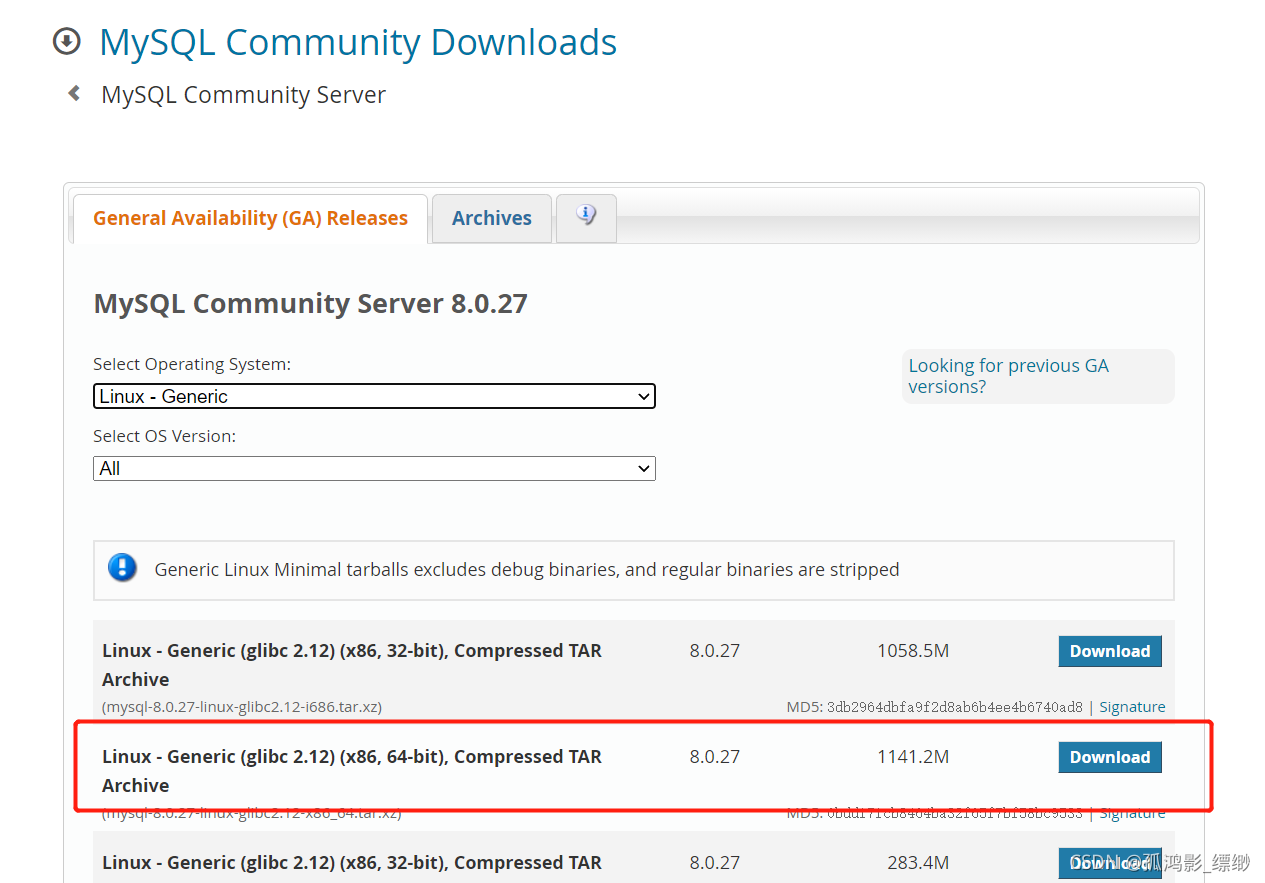Screen dimensions: 1265x883
Task: Open the Signature link for the x86_64 tarball
Action: pyautogui.click(x=1132, y=812)
